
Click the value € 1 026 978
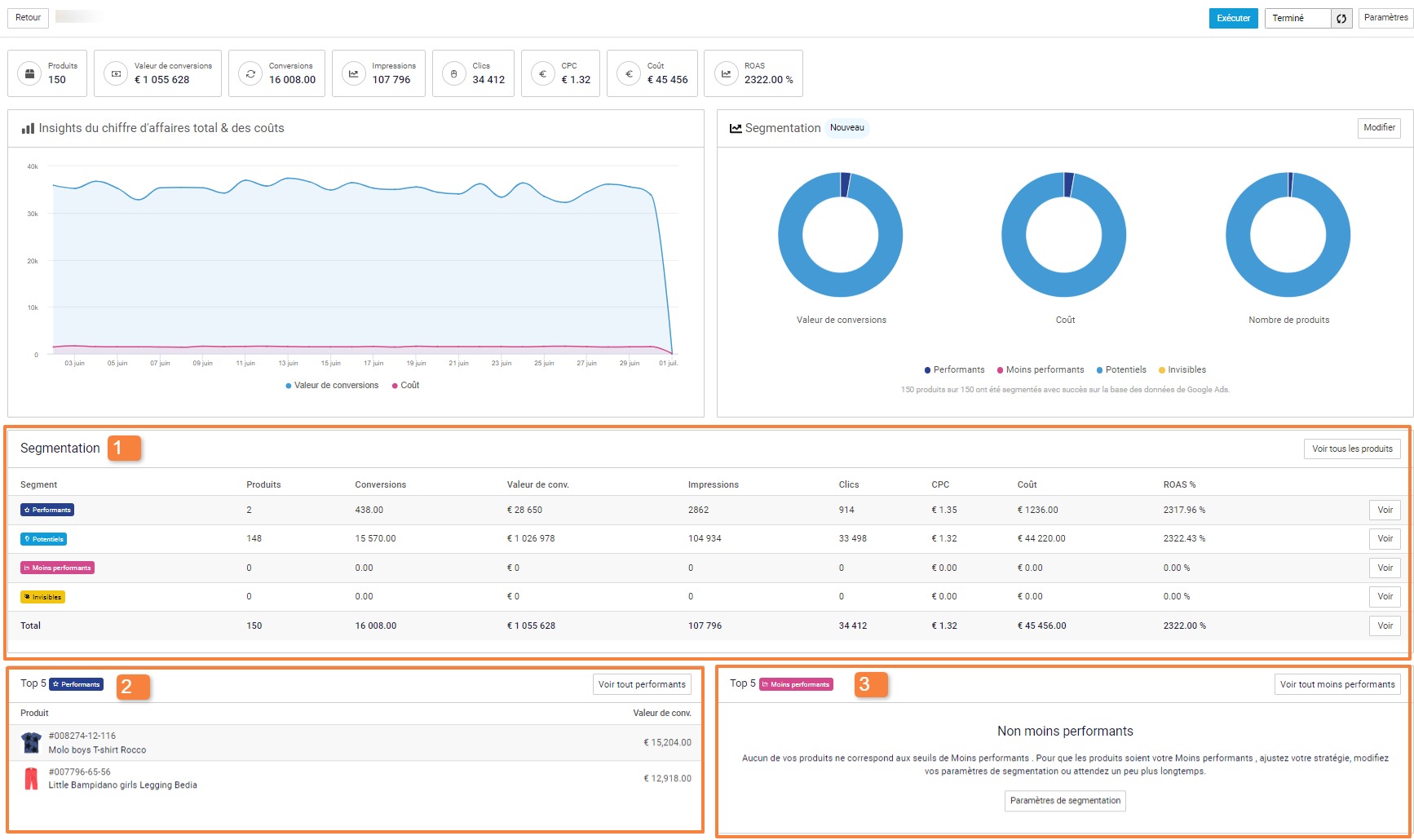click(x=530, y=538)
